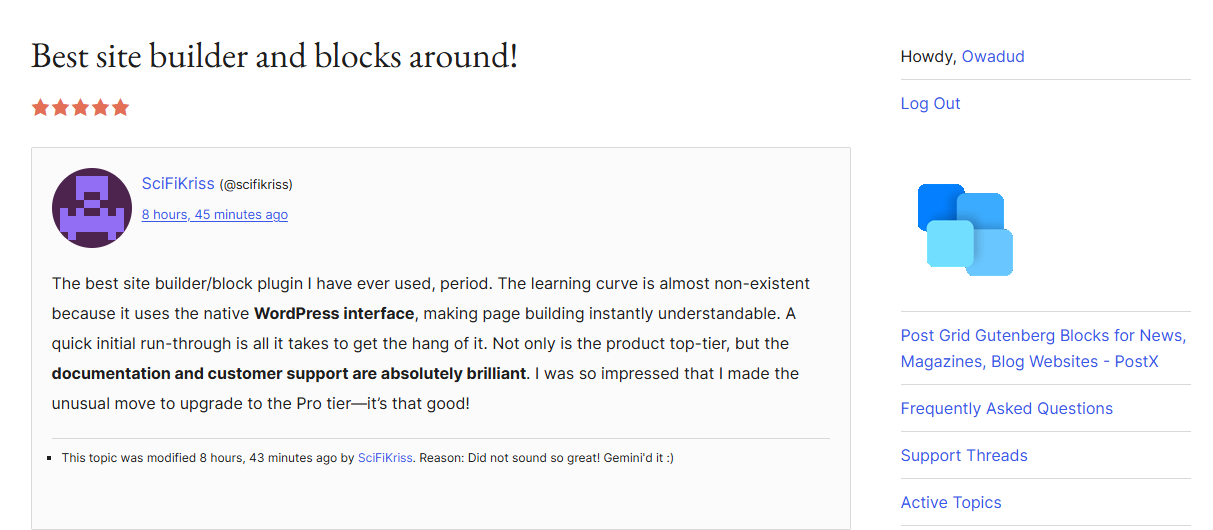Click the third rating star
The width and height of the screenshot is (1213, 530).
pos(81,107)
